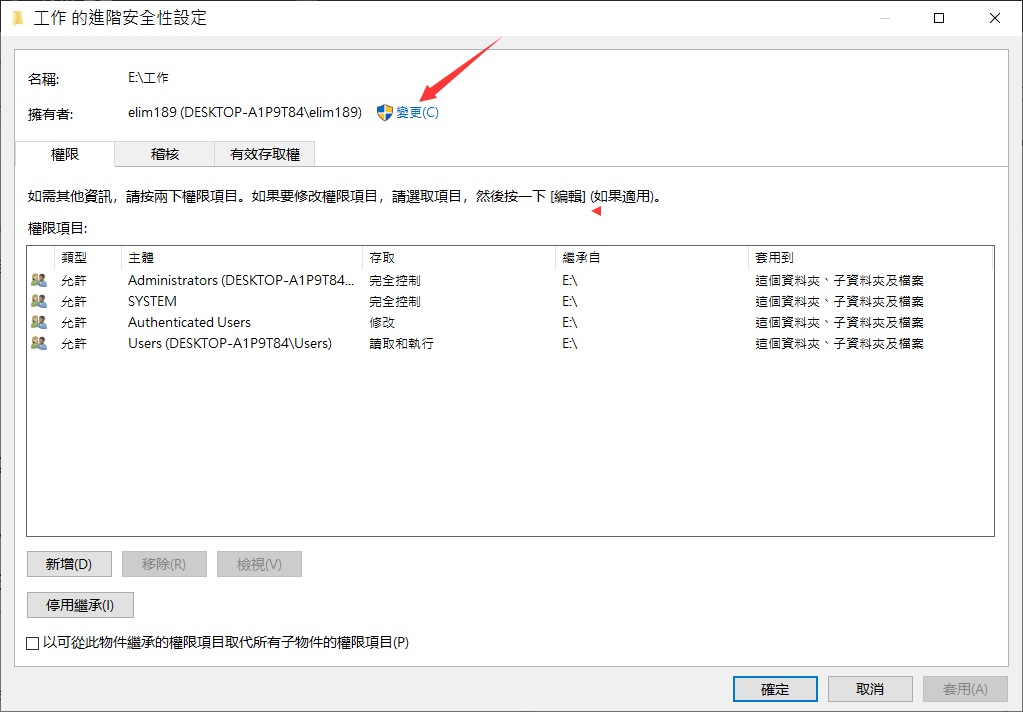Enable replace child object permissions checkbox
Viewport: 1023px width, 712px height.
33,643
